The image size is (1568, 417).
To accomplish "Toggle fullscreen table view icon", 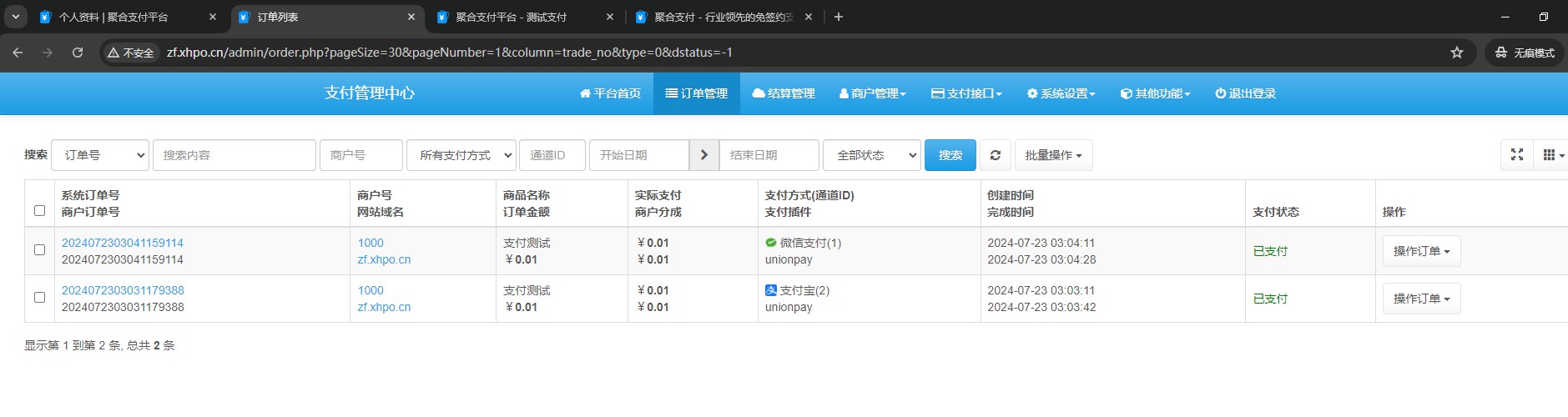I will pyautogui.click(x=1516, y=155).
